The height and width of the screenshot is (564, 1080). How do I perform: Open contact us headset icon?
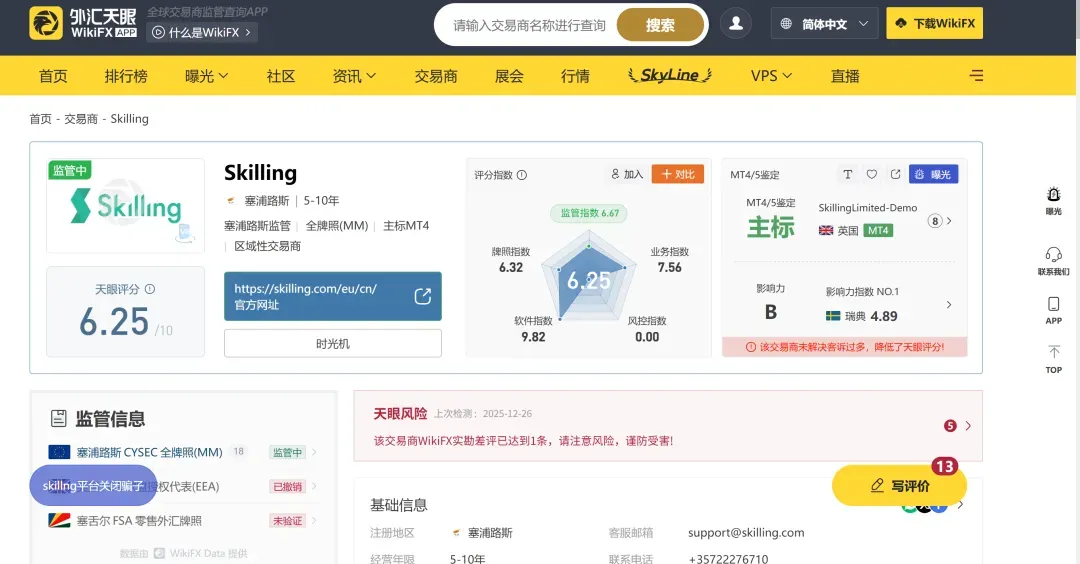click(1053, 254)
